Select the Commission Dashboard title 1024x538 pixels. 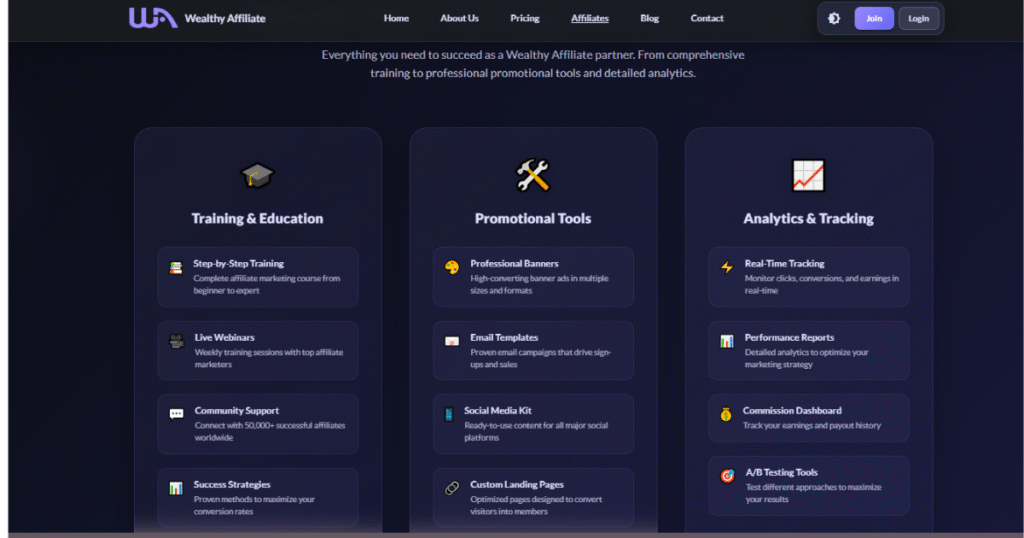click(792, 411)
